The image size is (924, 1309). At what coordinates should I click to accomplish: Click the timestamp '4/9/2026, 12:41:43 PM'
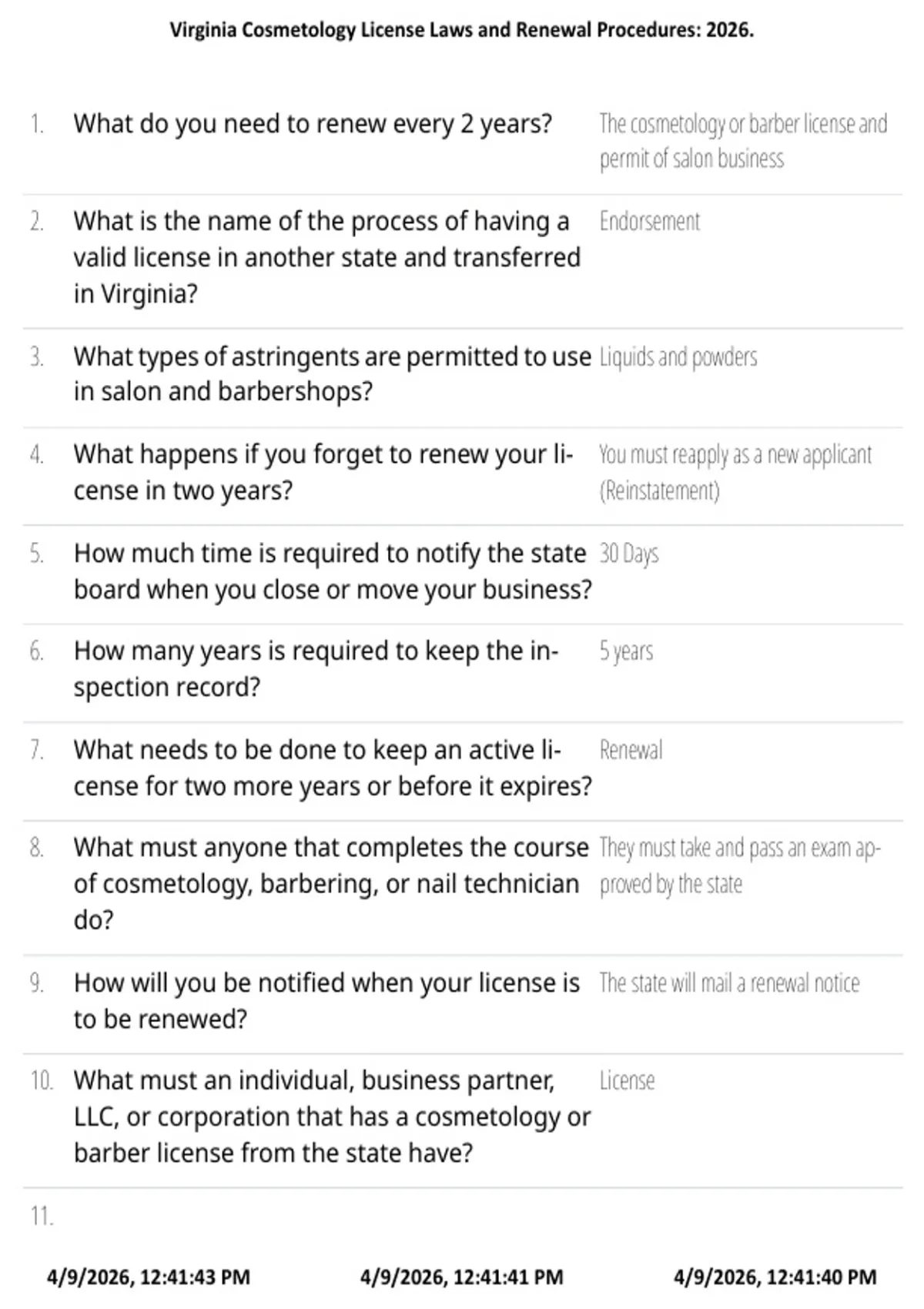149,1277
